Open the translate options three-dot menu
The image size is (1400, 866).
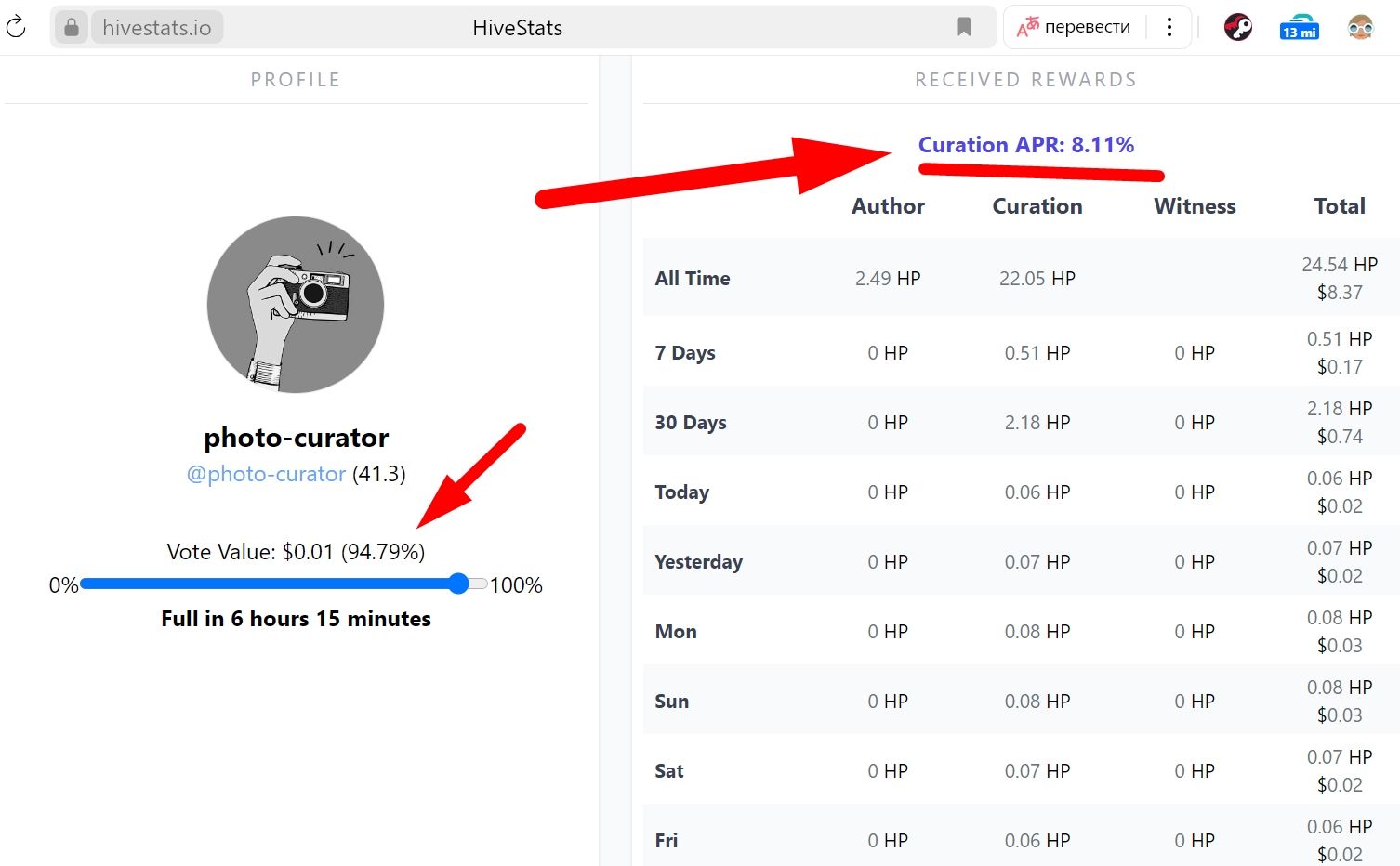click(x=1169, y=27)
